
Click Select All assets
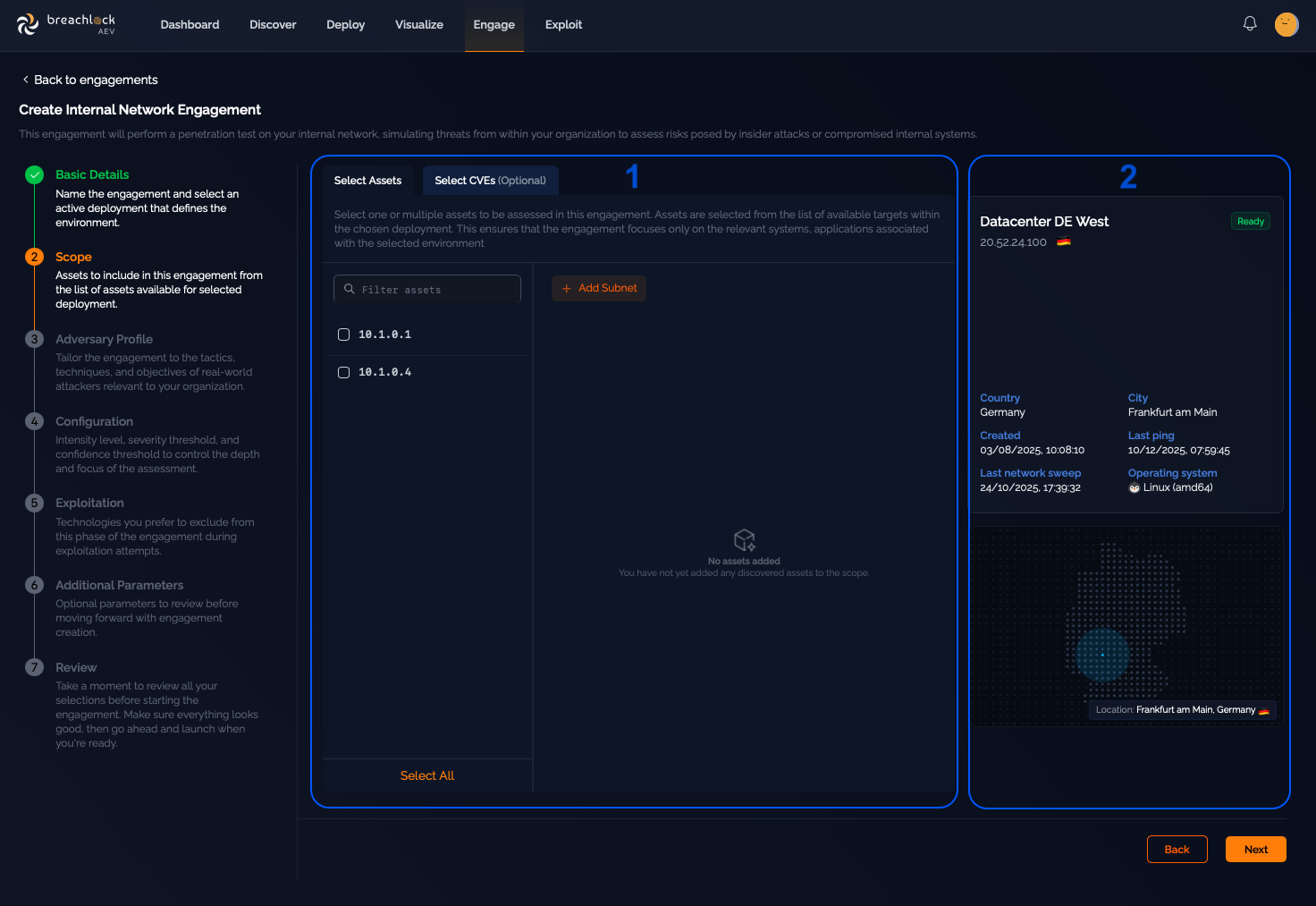pyautogui.click(x=427, y=775)
